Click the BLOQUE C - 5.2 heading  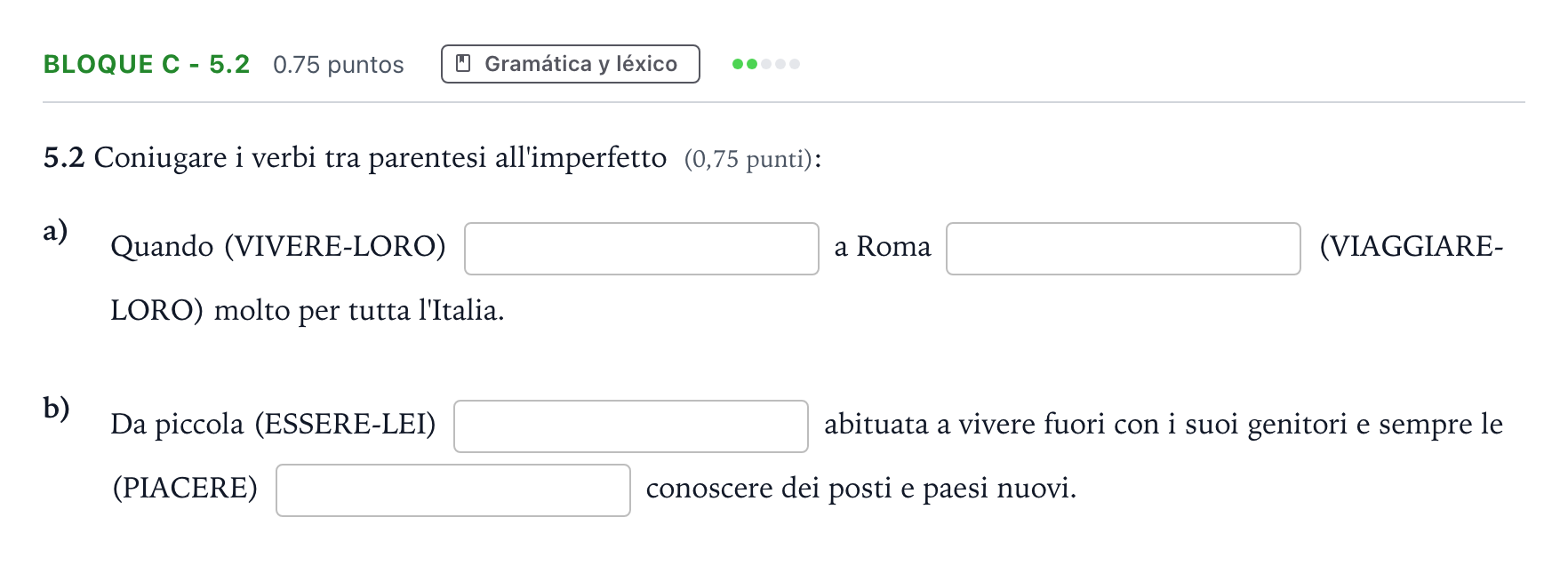(147, 64)
